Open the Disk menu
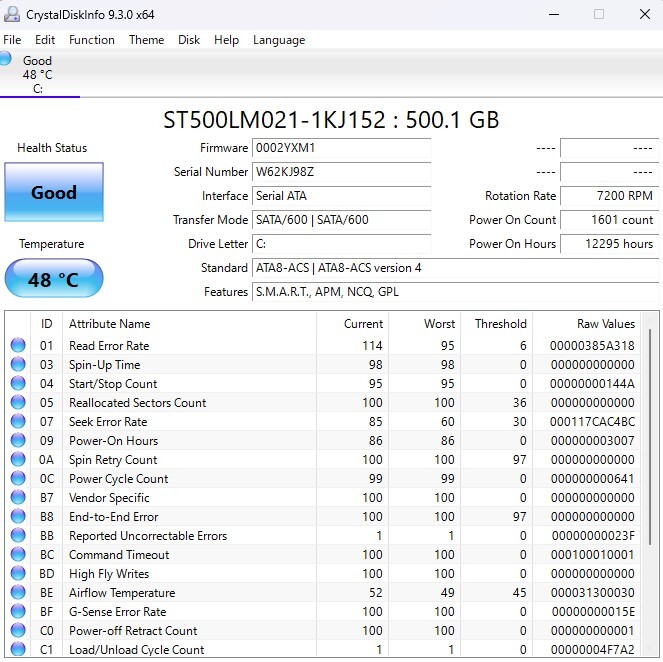The image size is (663, 662). (189, 40)
